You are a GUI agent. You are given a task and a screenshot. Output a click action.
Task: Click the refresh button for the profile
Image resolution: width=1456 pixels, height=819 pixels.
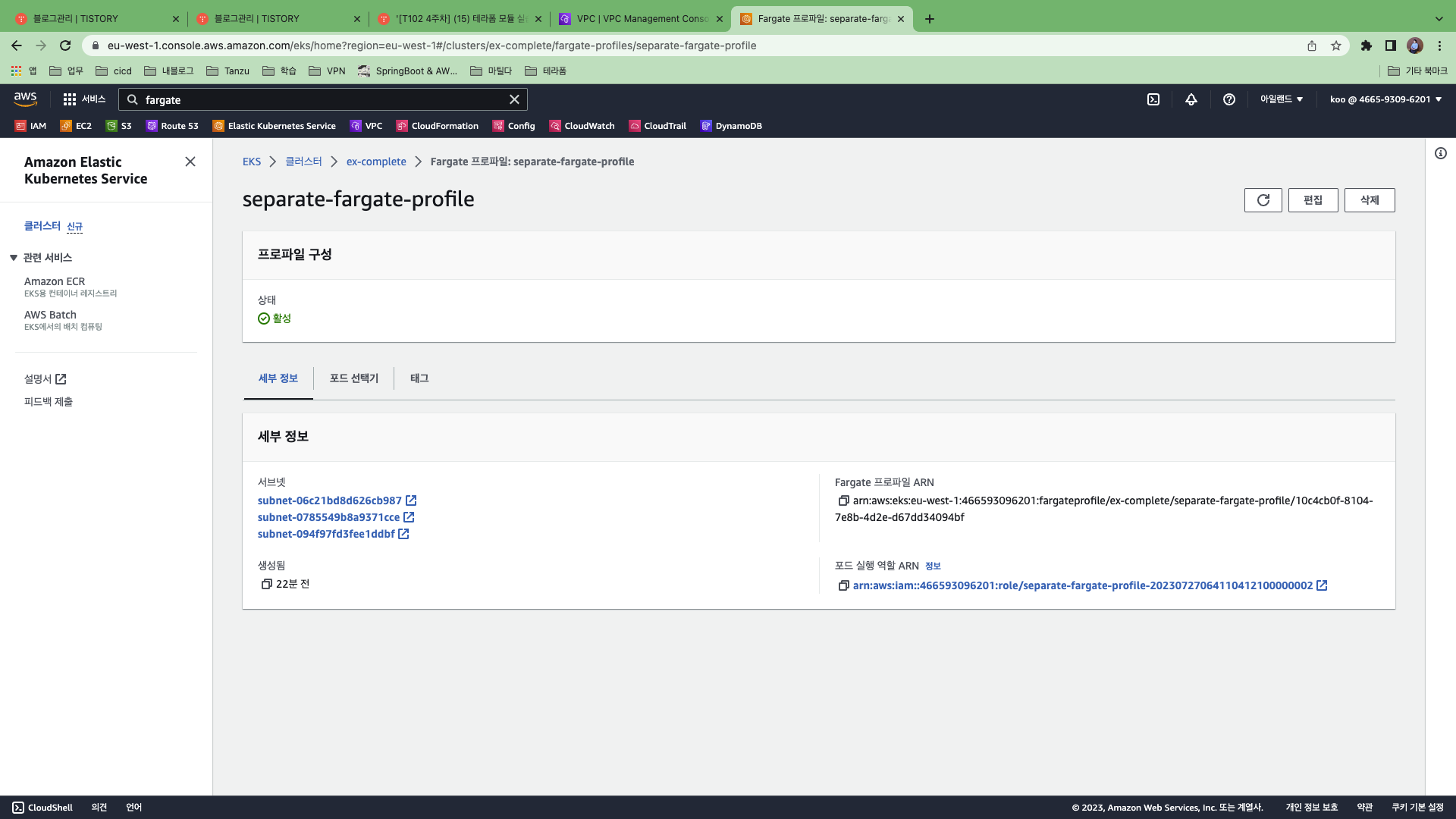coord(1263,200)
